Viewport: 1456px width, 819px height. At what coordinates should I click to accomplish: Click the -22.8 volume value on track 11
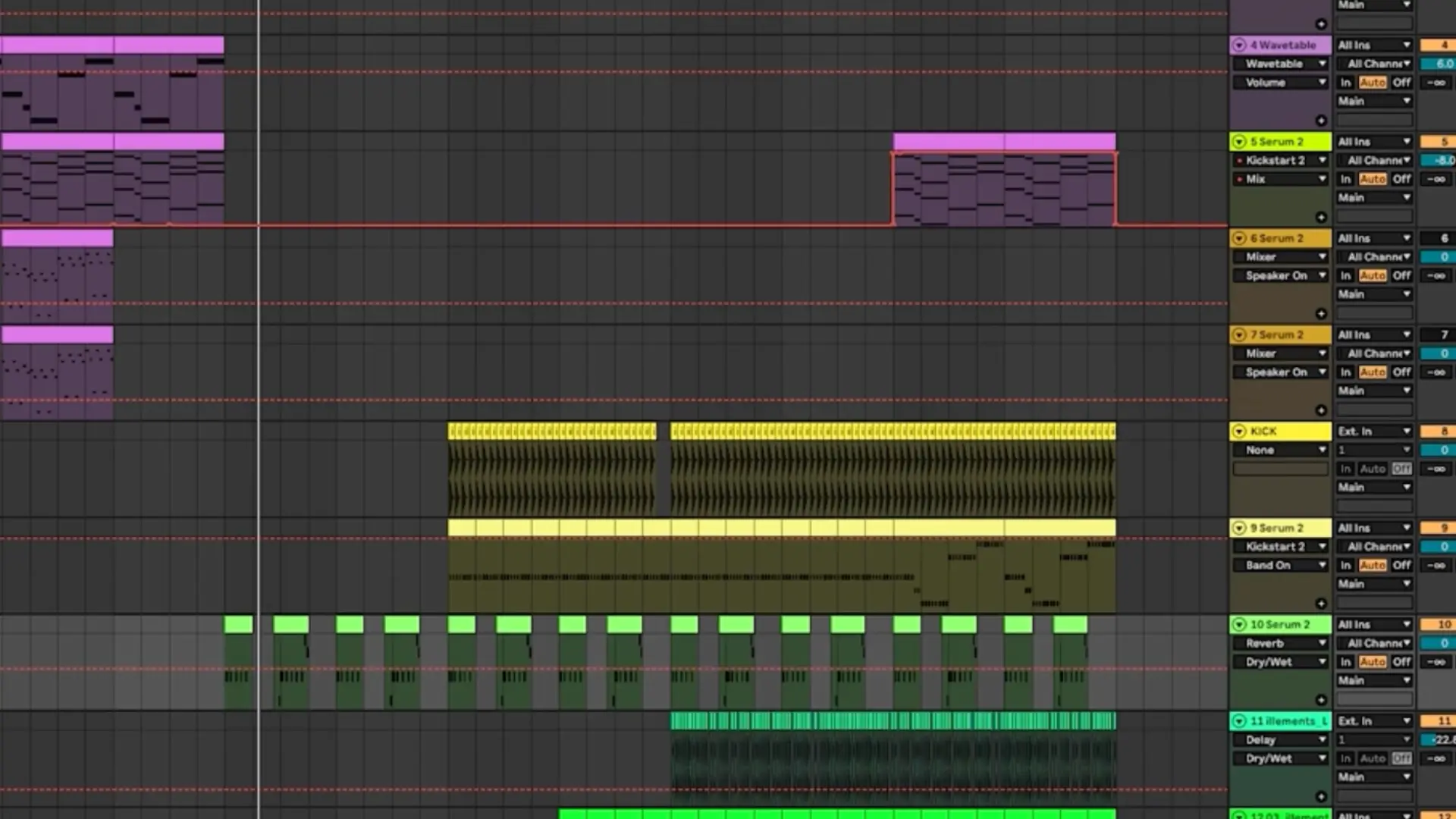[x=1438, y=739]
